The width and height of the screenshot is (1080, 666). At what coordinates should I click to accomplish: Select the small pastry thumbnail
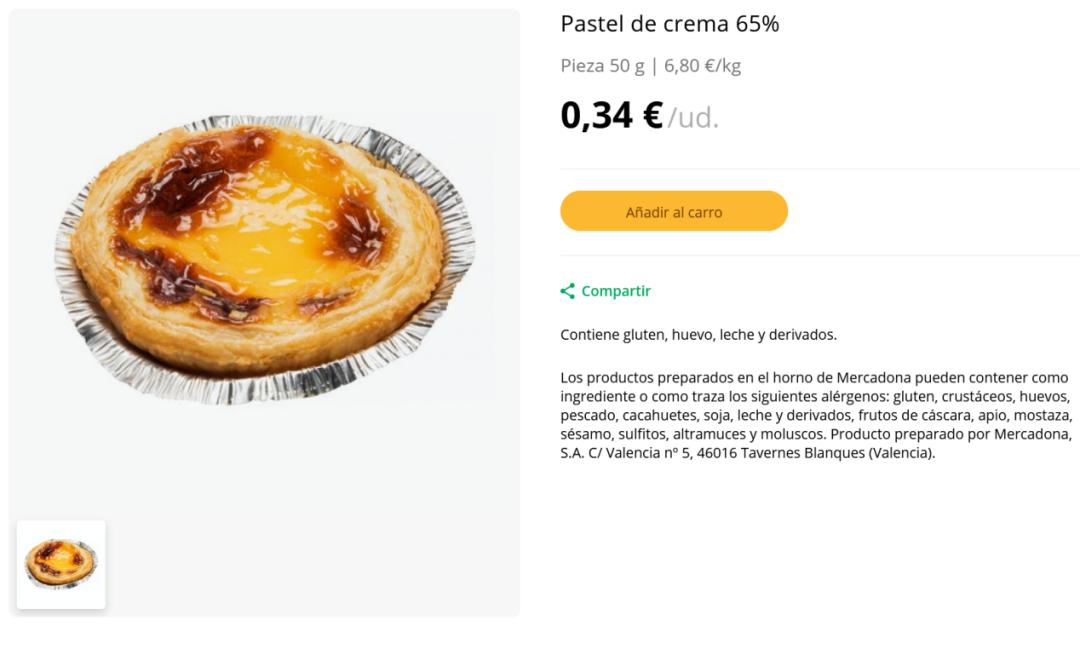click(61, 564)
